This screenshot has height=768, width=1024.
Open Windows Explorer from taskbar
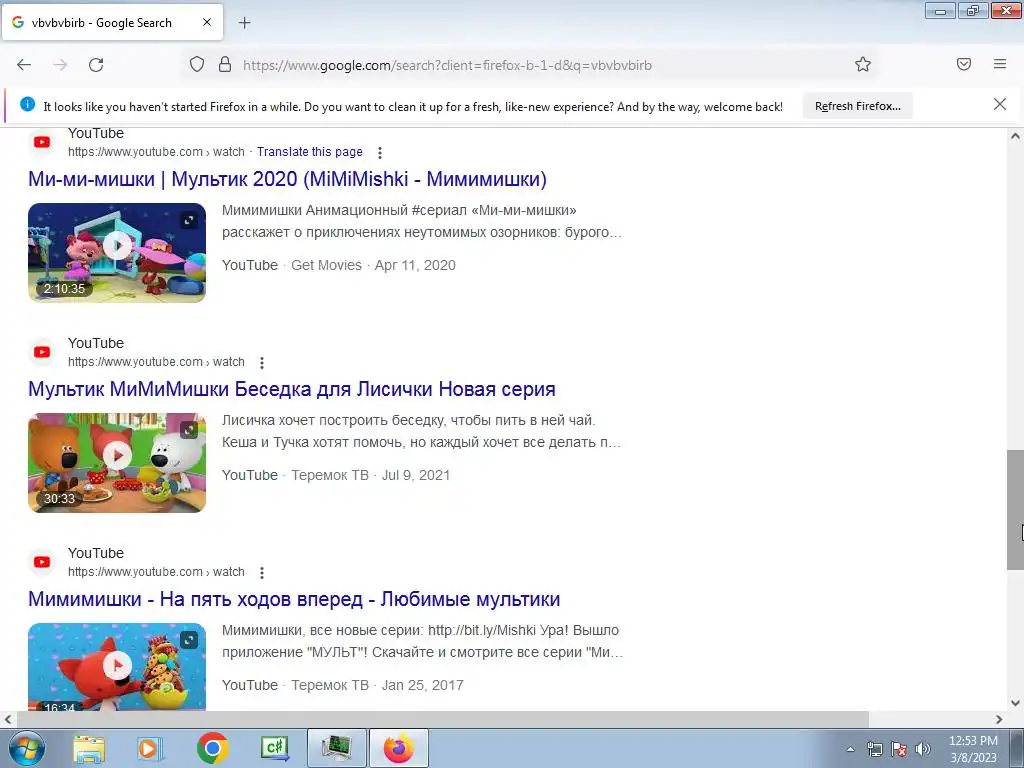click(x=89, y=748)
